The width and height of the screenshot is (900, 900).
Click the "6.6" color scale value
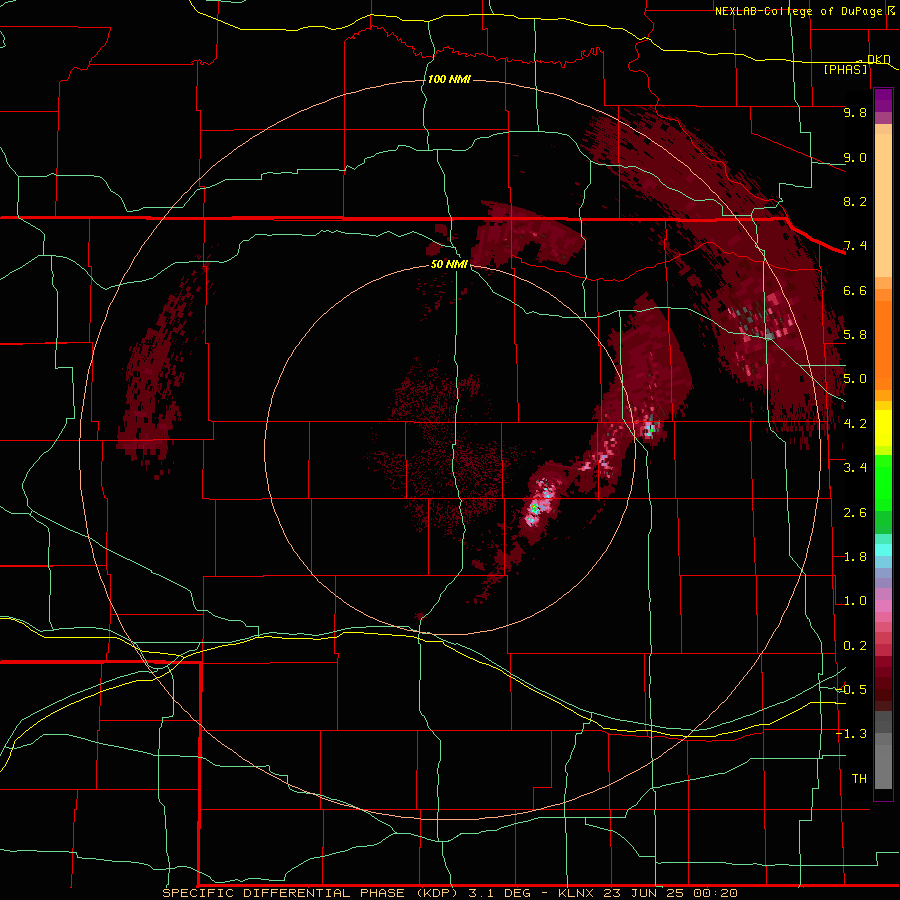click(x=855, y=290)
